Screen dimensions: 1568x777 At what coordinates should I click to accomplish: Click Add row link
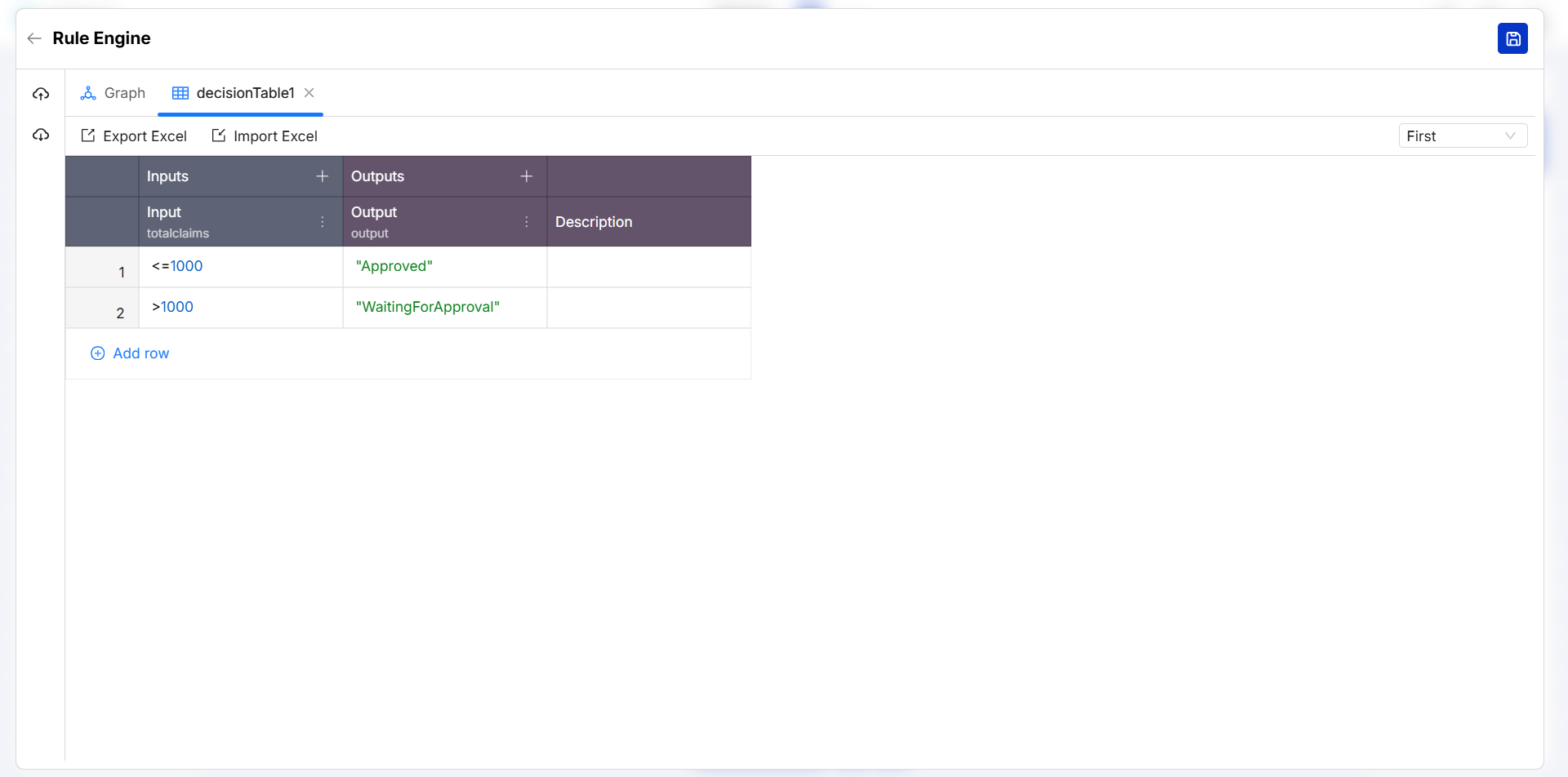131,353
